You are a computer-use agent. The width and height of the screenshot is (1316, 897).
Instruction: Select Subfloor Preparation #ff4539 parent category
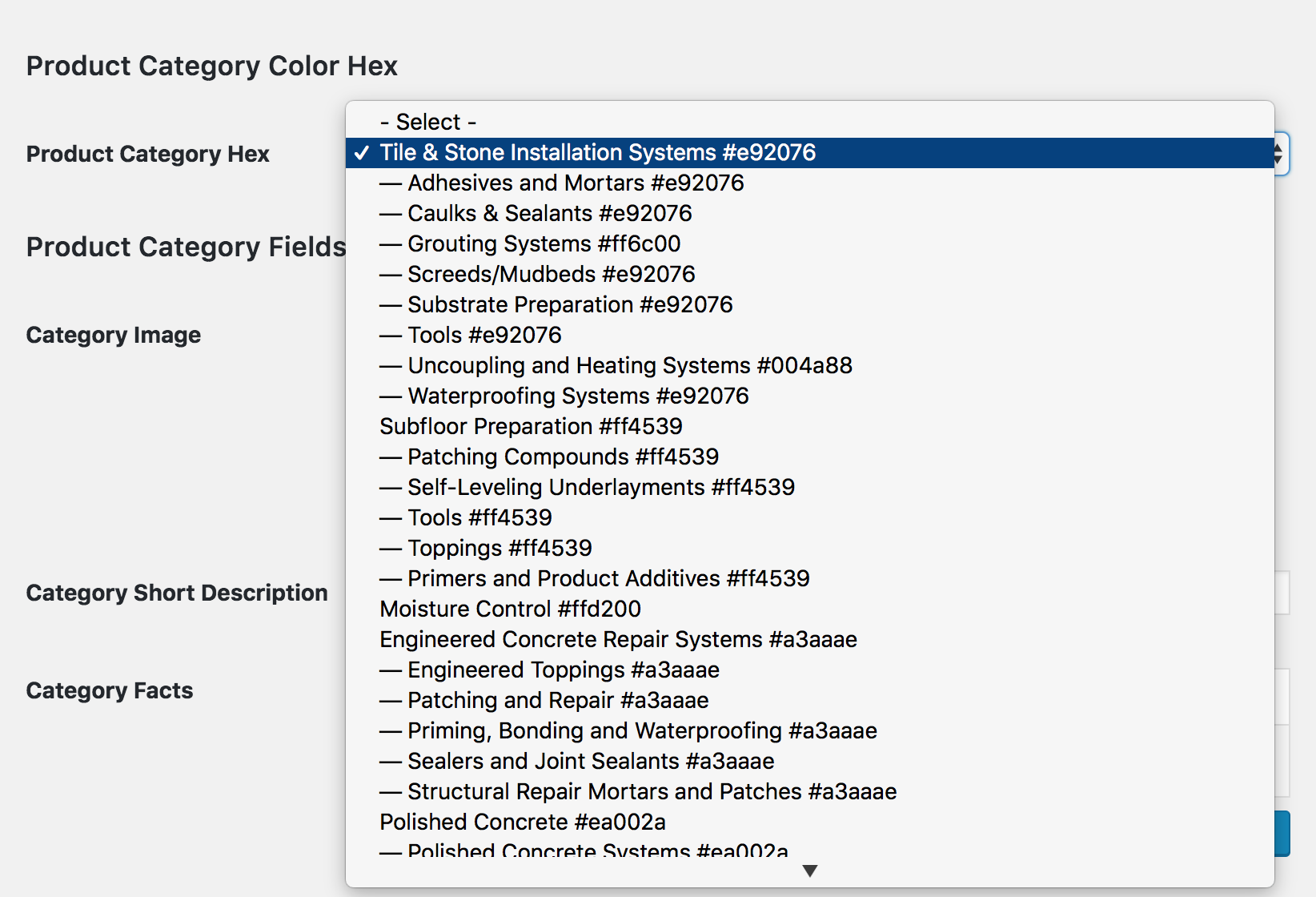pyautogui.click(x=809, y=426)
